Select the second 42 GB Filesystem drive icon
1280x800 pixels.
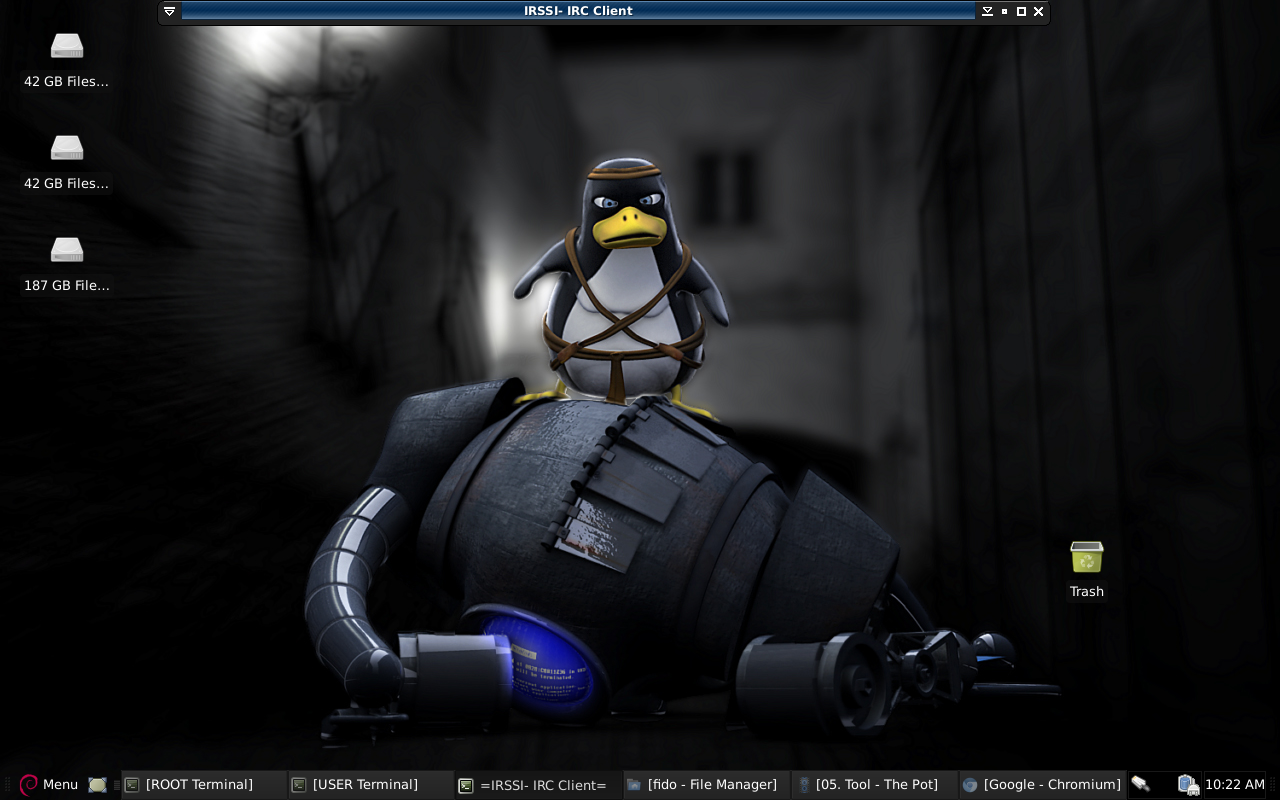coord(67,163)
